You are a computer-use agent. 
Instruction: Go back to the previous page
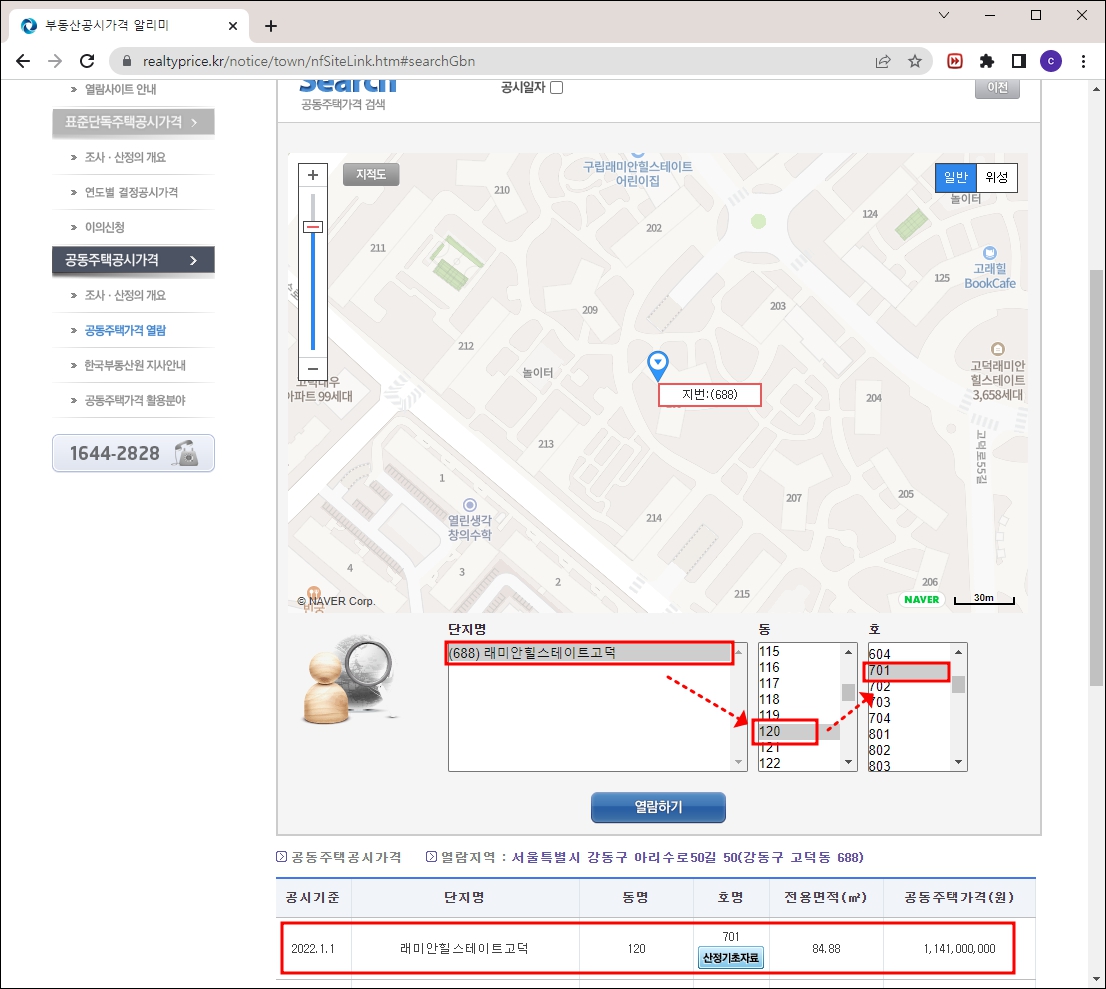23,61
